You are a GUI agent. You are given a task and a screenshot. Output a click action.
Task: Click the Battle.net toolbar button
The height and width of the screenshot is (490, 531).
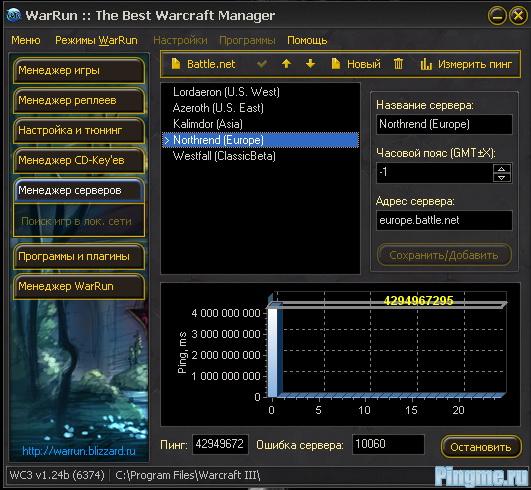point(203,64)
